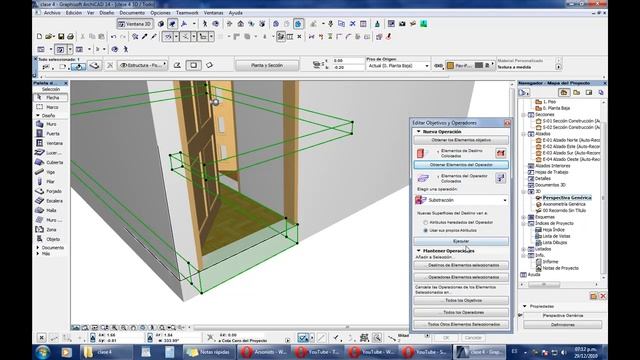Open the Actual (0. Planta Baja) dropdown
This screenshot has width=640, height=360.
click(398, 66)
